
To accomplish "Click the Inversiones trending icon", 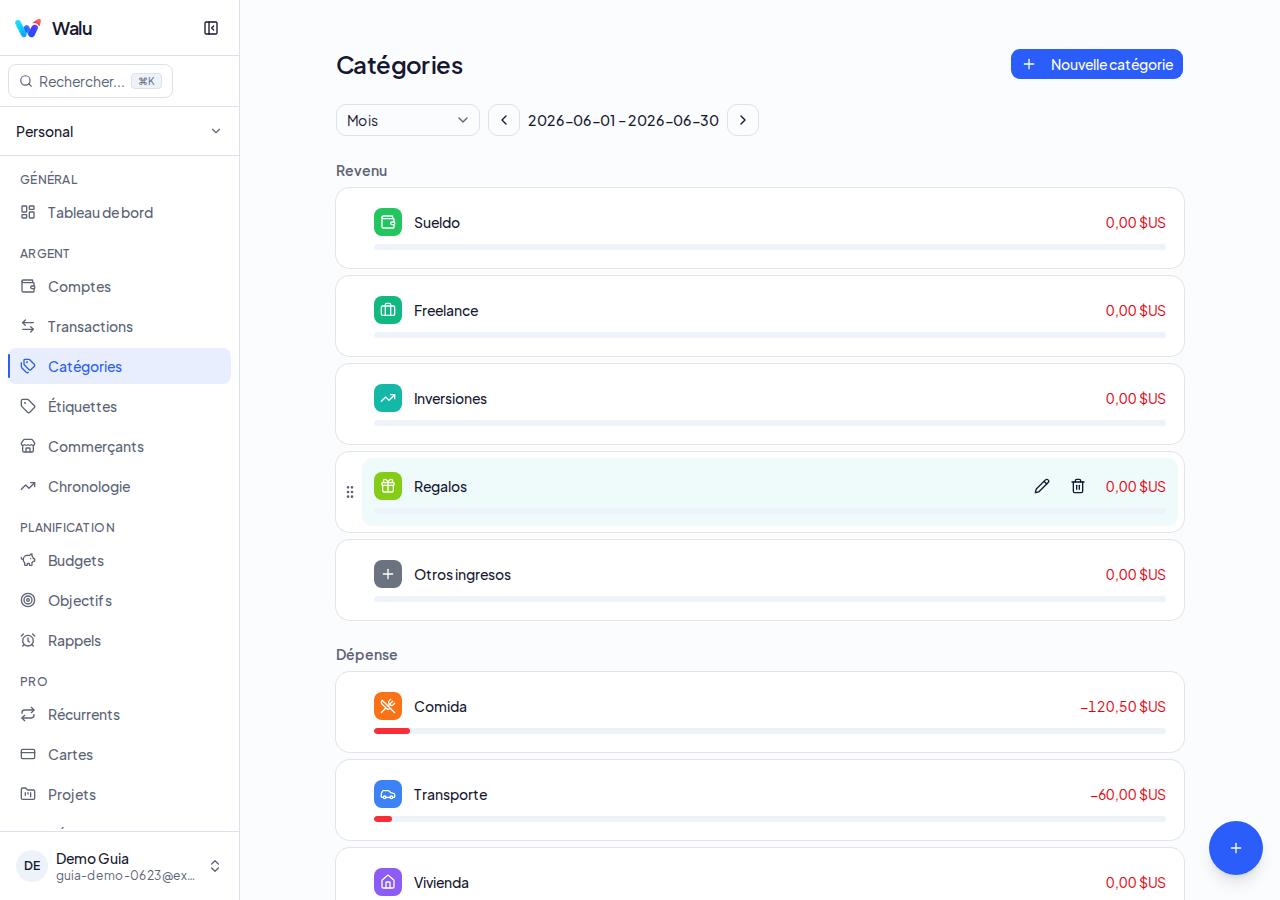I will click(x=388, y=398).
